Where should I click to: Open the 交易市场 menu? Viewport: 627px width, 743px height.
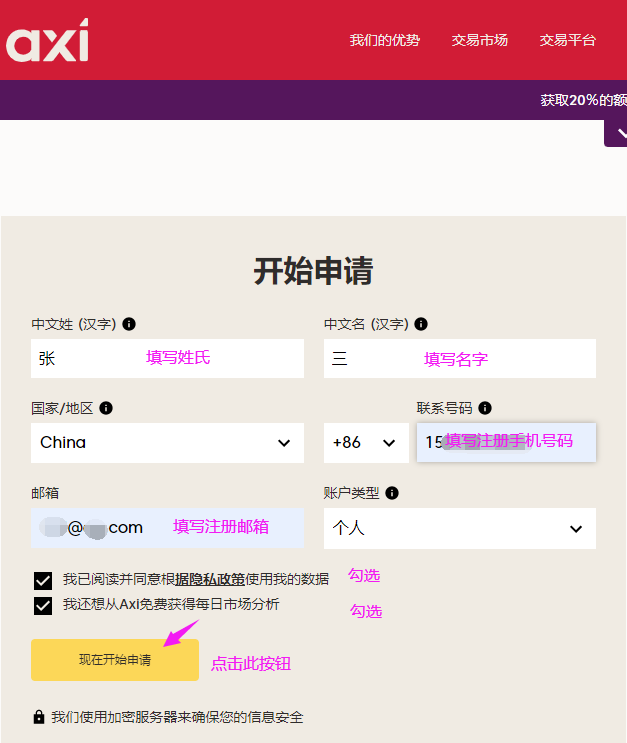click(480, 40)
